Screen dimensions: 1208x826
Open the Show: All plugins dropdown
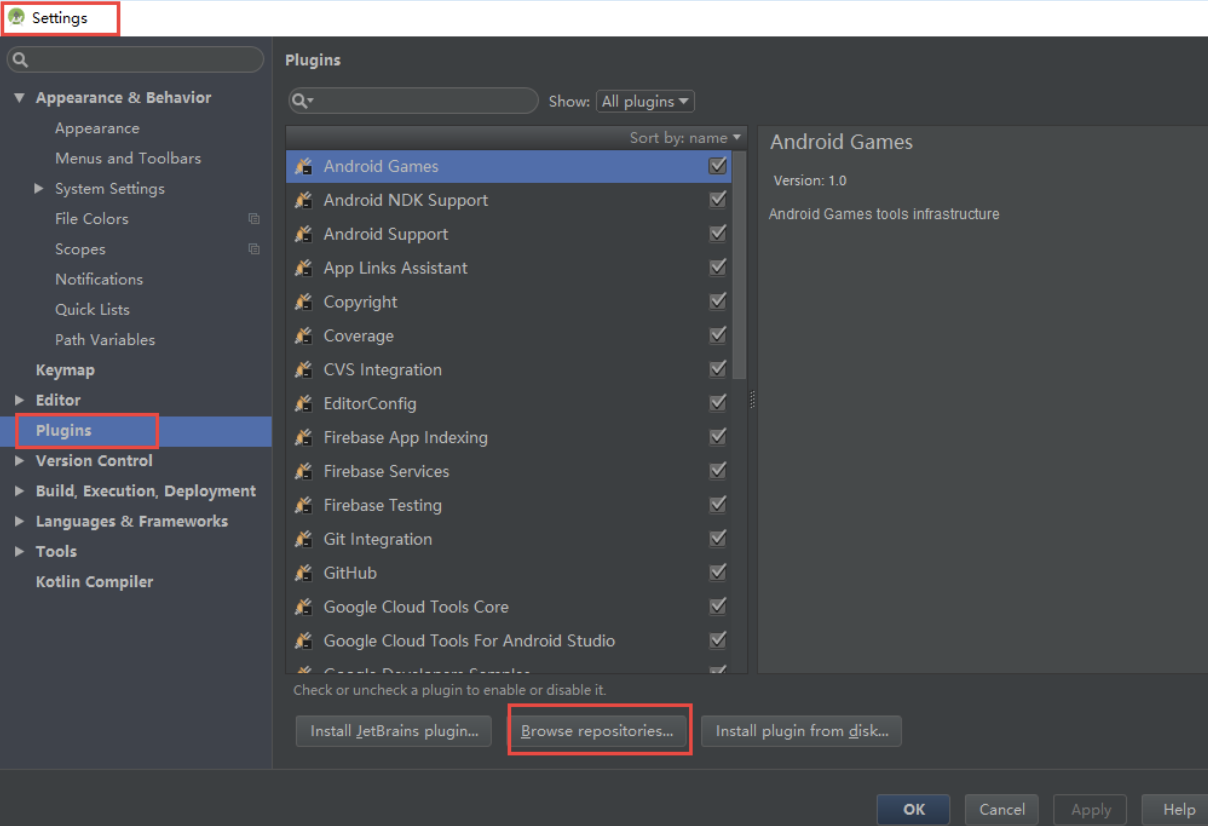click(x=645, y=101)
